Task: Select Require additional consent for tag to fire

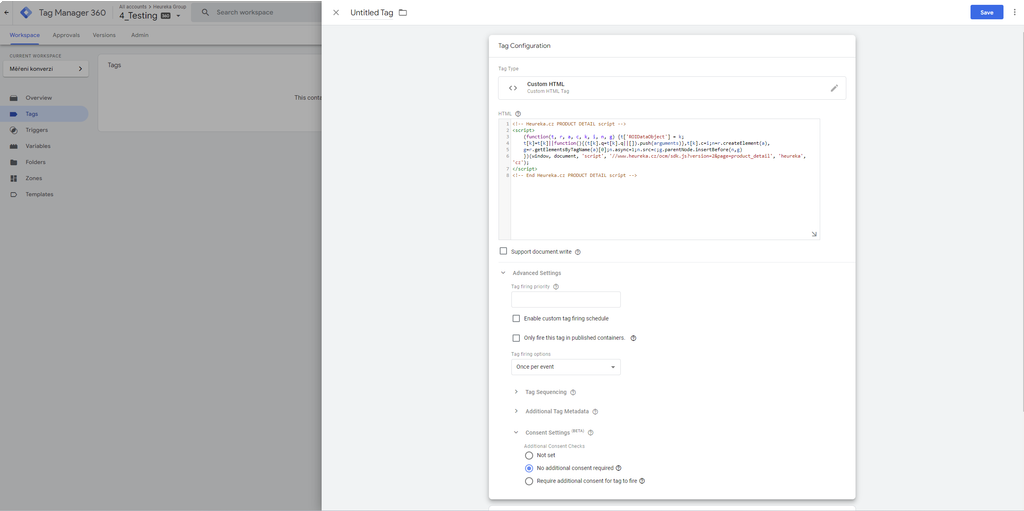Action: tap(529, 481)
